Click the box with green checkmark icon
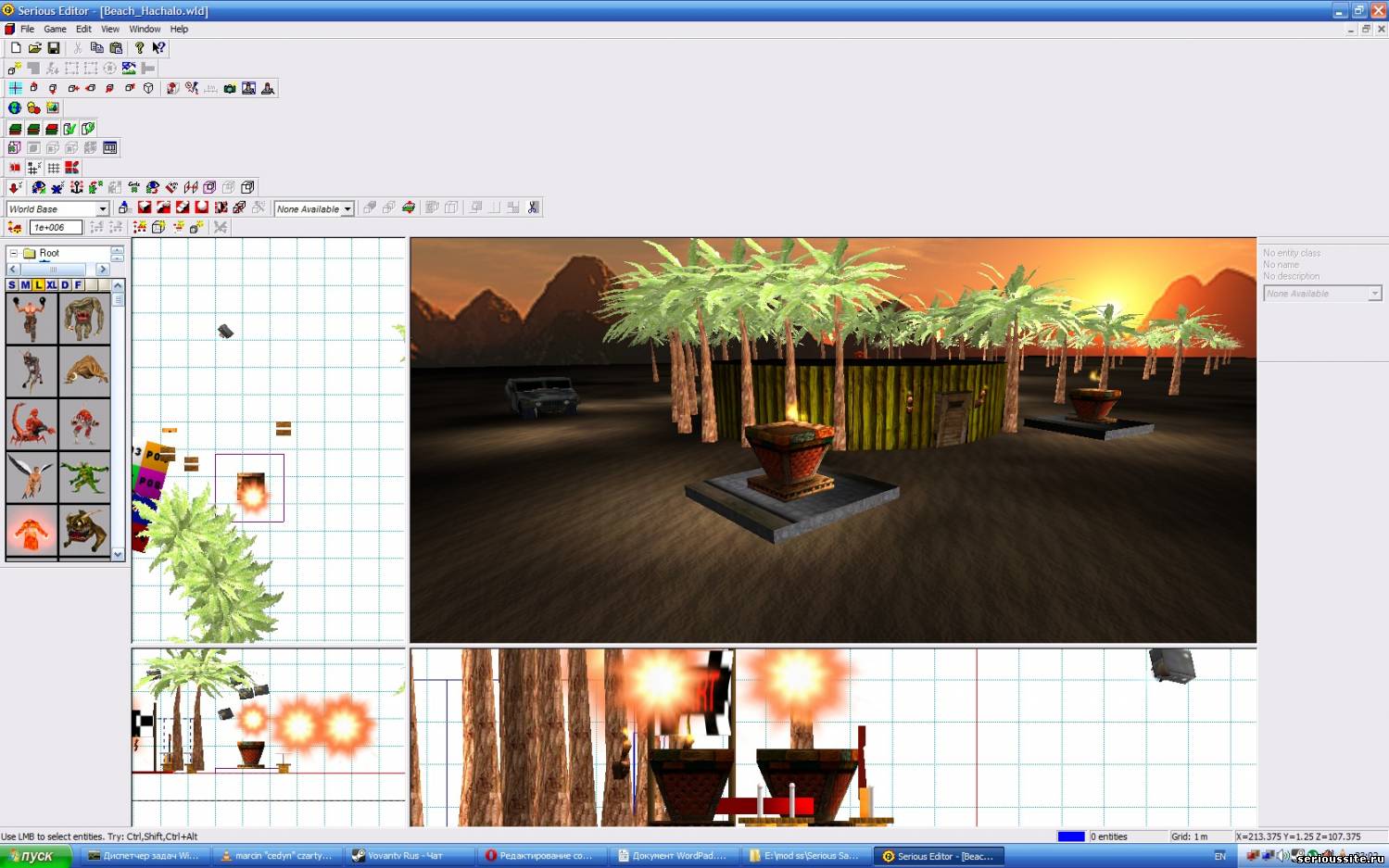Image resolution: width=1389 pixels, height=868 pixels. pos(69,128)
